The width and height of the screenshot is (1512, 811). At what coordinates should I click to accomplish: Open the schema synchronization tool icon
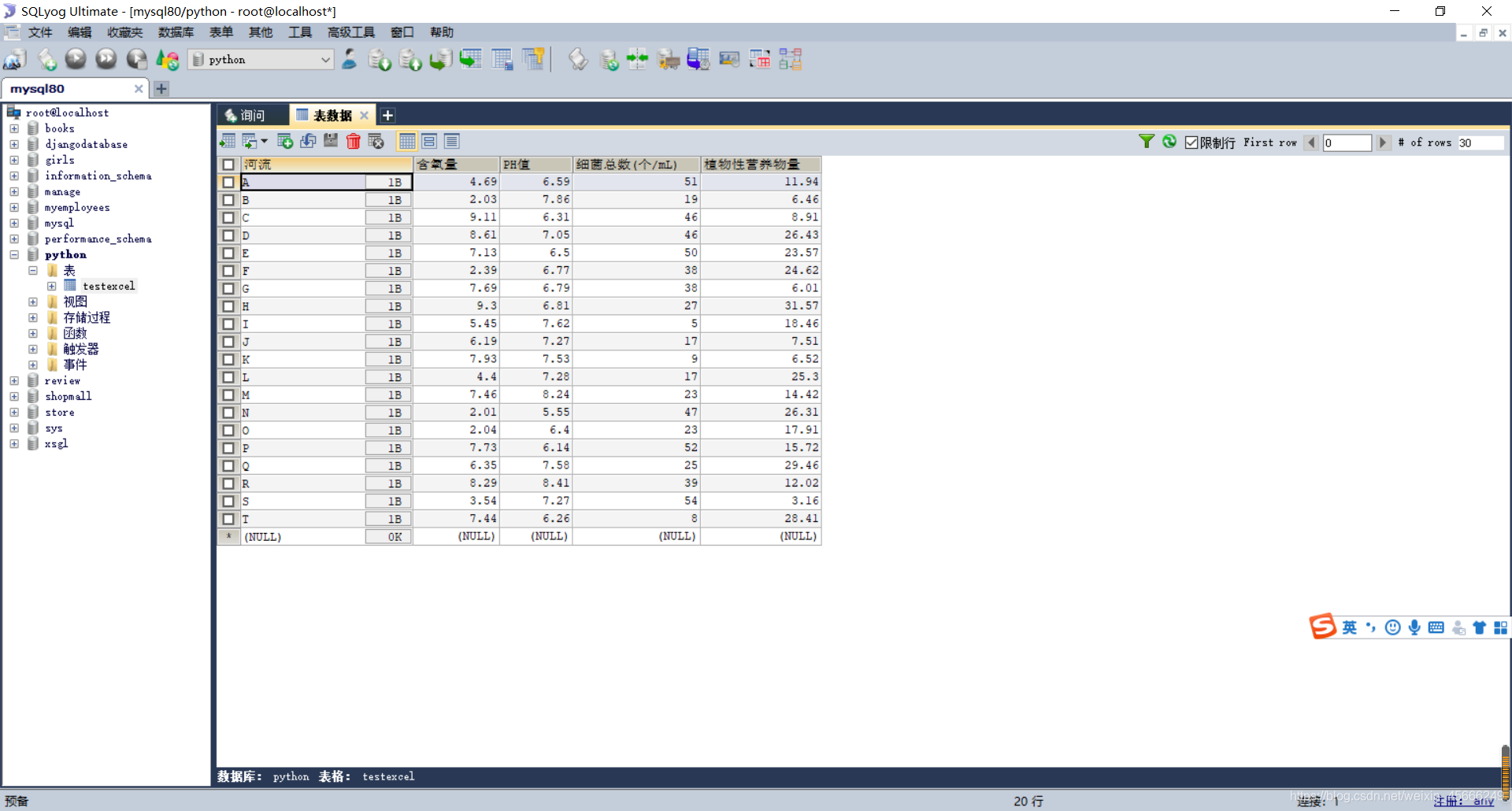click(x=636, y=59)
